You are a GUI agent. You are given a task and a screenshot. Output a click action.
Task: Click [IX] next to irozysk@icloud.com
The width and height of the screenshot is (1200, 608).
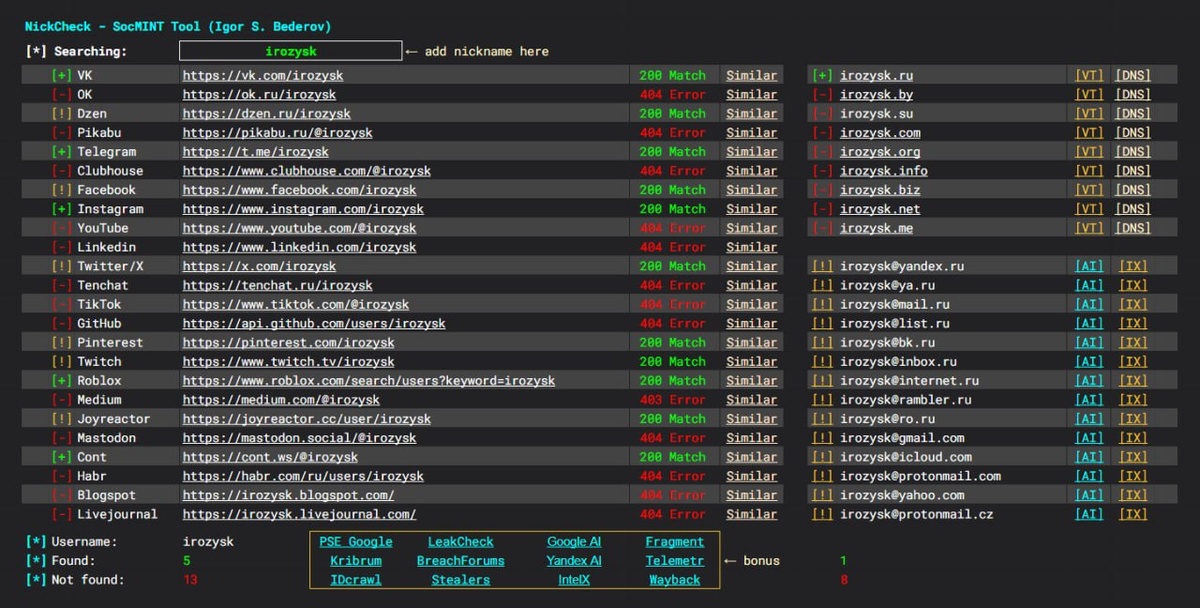[x=1133, y=457]
